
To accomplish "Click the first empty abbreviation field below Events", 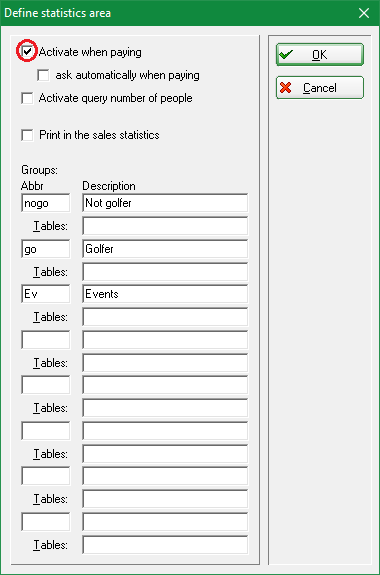I will pyautogui.click(x=45, y=340).
